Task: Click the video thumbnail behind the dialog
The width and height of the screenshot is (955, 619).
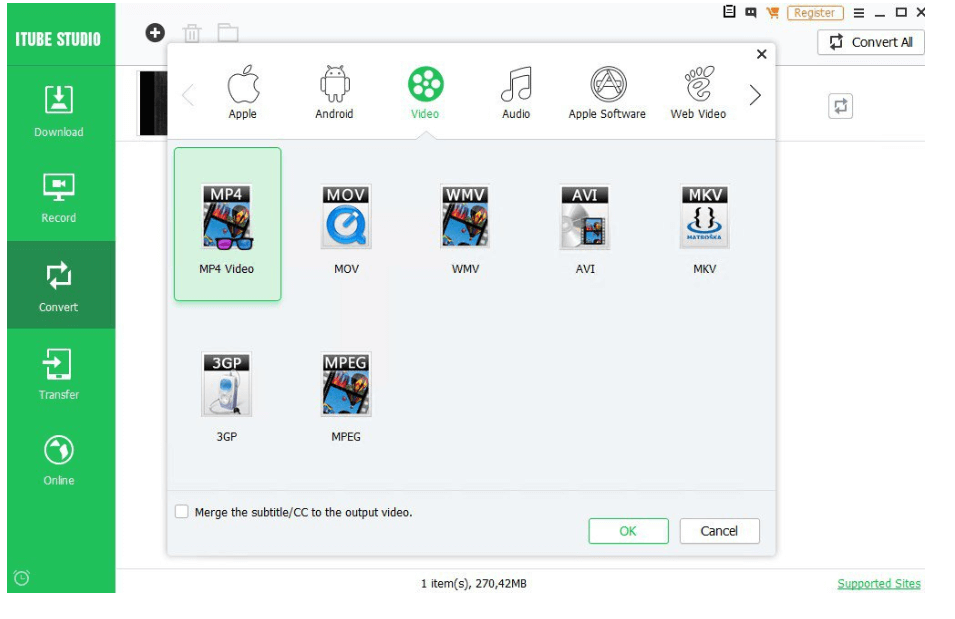Action: click(x=153, y=103)
